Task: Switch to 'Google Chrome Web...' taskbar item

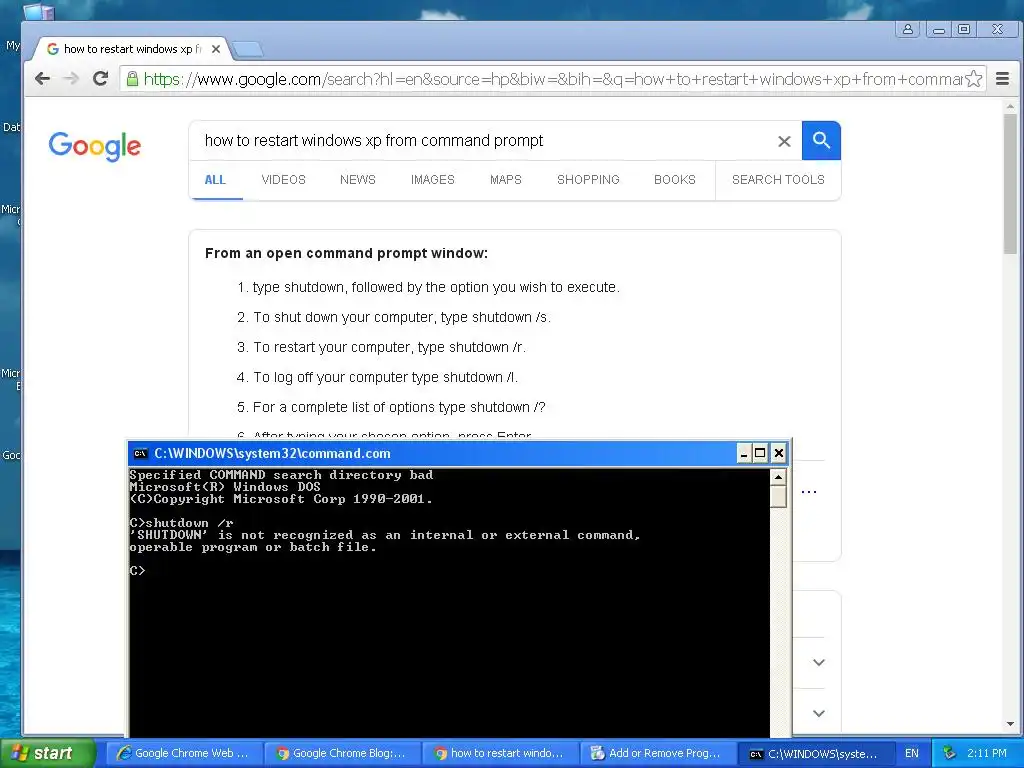Action: pyautogui.click(x=183, y=753)
